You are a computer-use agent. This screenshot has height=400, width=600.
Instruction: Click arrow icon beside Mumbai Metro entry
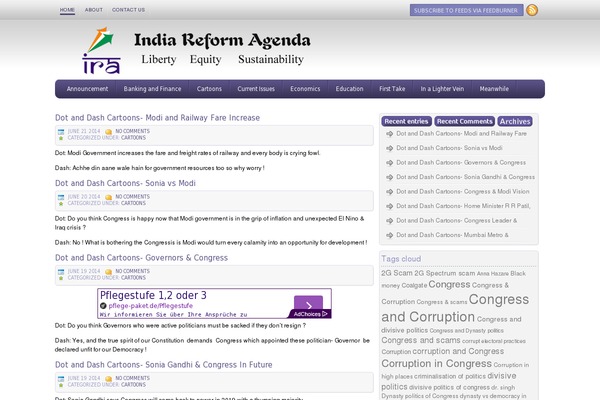pos(390,235)
